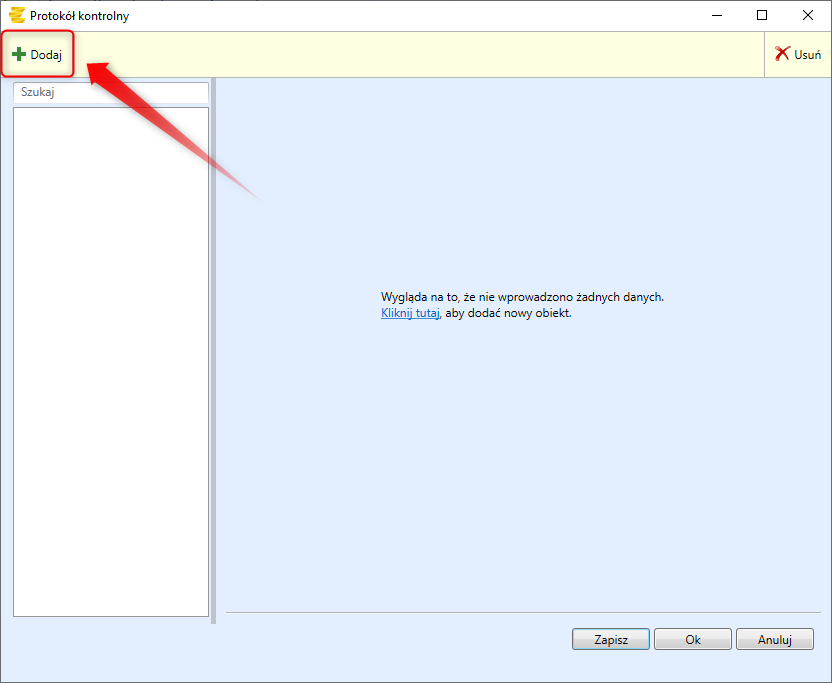This screenshot has width=832, height=683.
Task: Cancel using the Anuluj button
Action: (x=774, y=640)
